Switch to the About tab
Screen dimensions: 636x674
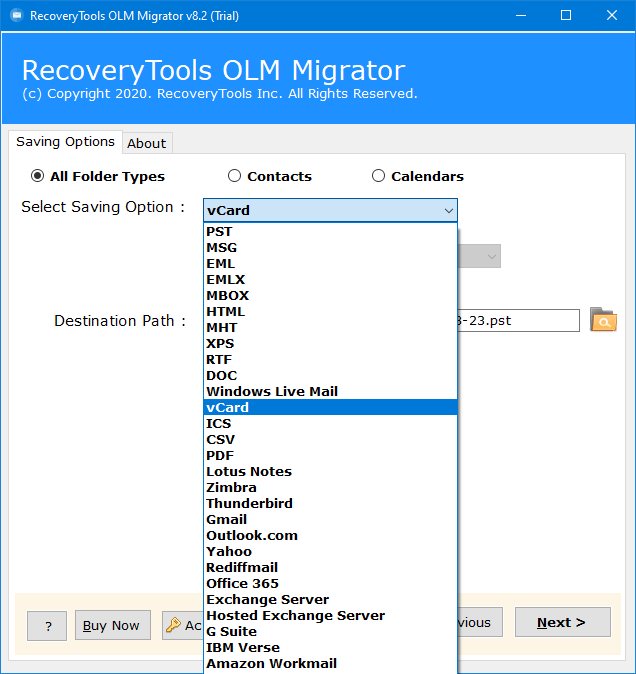(147, 143)
